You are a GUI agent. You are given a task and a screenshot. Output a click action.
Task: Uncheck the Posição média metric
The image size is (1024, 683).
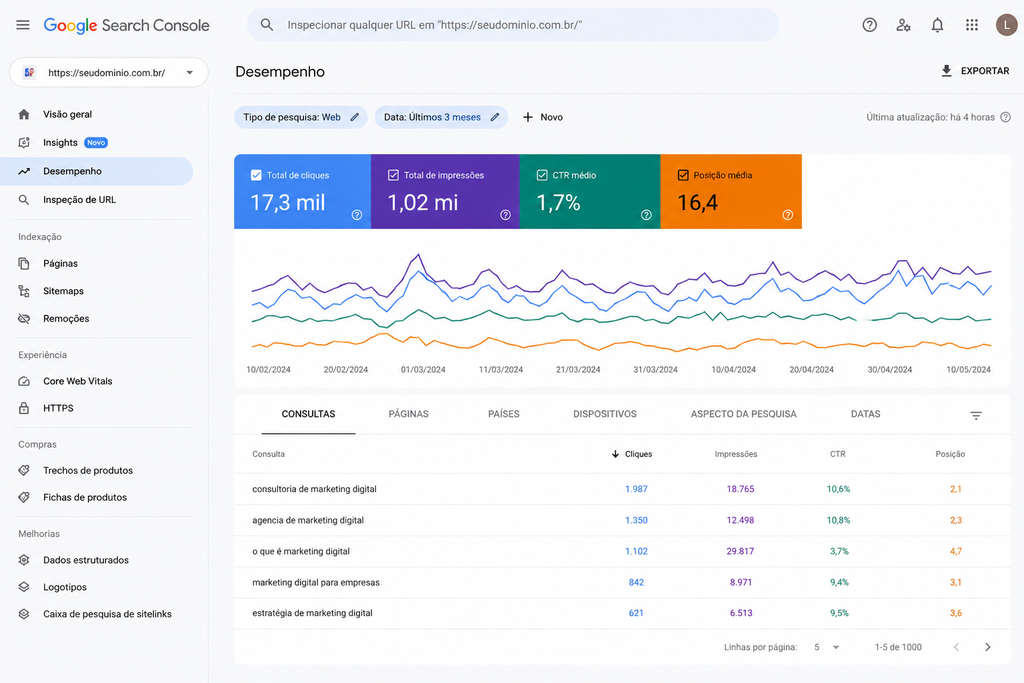[x=683, y=175]
